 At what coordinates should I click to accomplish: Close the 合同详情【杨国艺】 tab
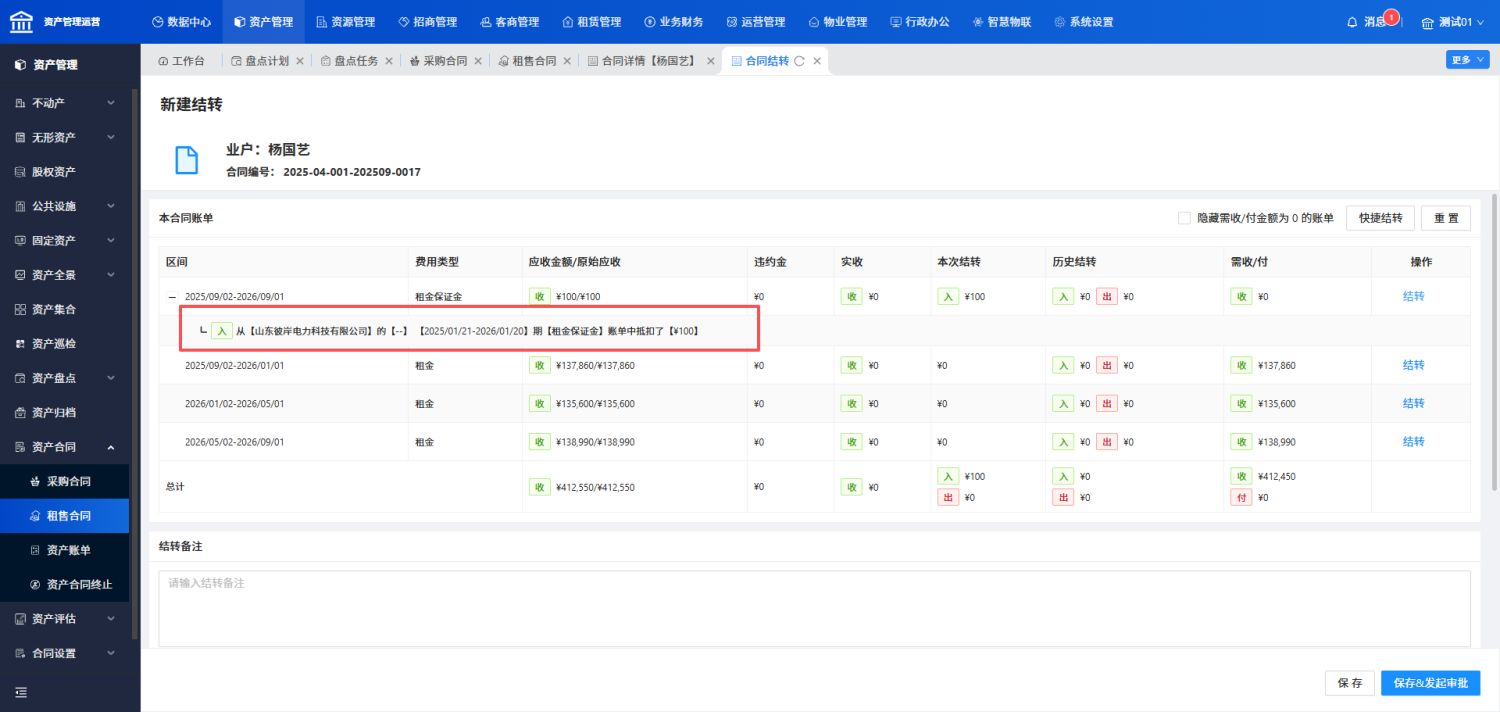711,61
